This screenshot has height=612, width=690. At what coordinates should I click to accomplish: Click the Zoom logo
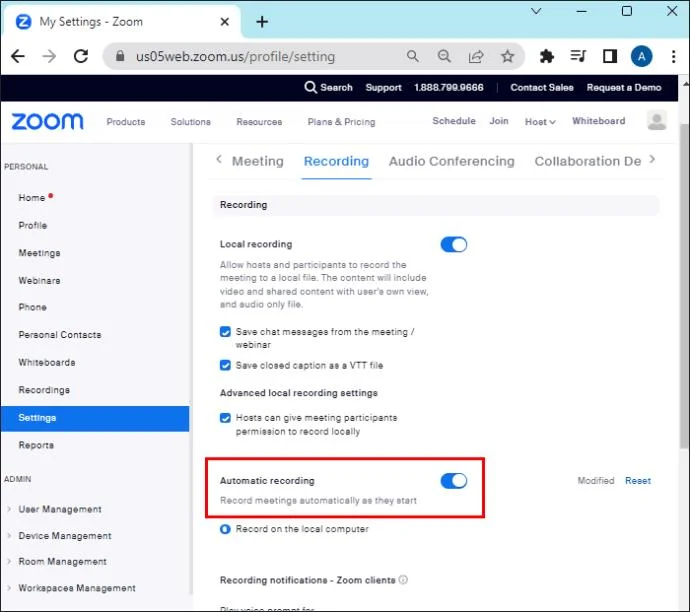click(48, 121)
